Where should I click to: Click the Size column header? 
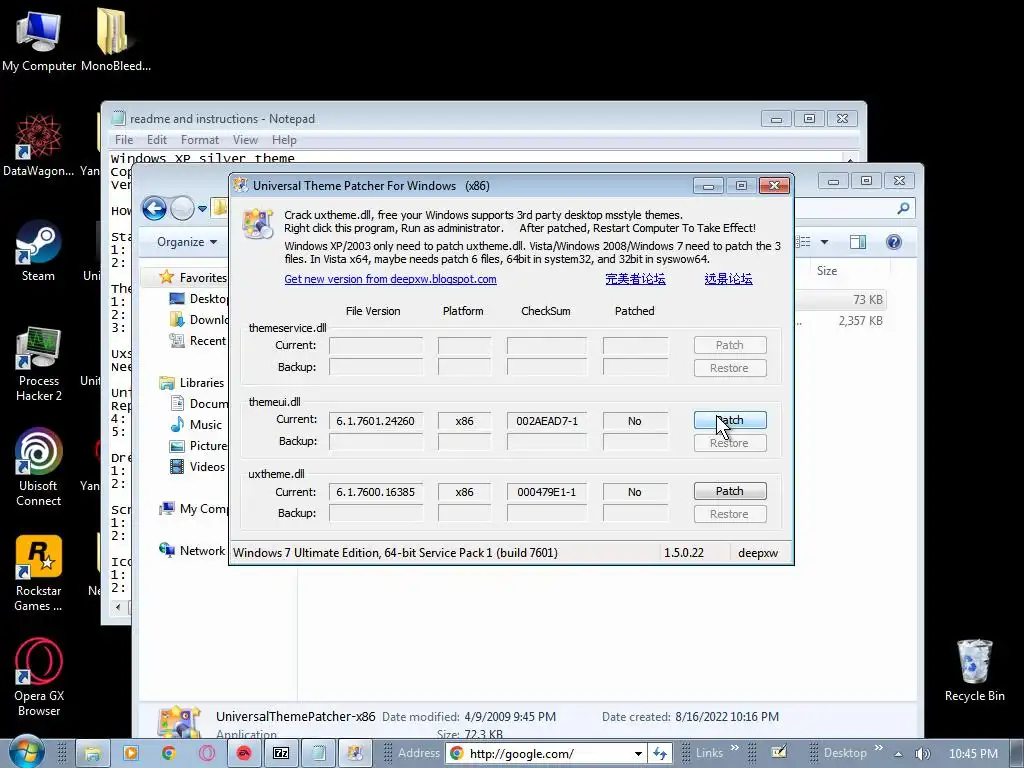tap(827, 270)
